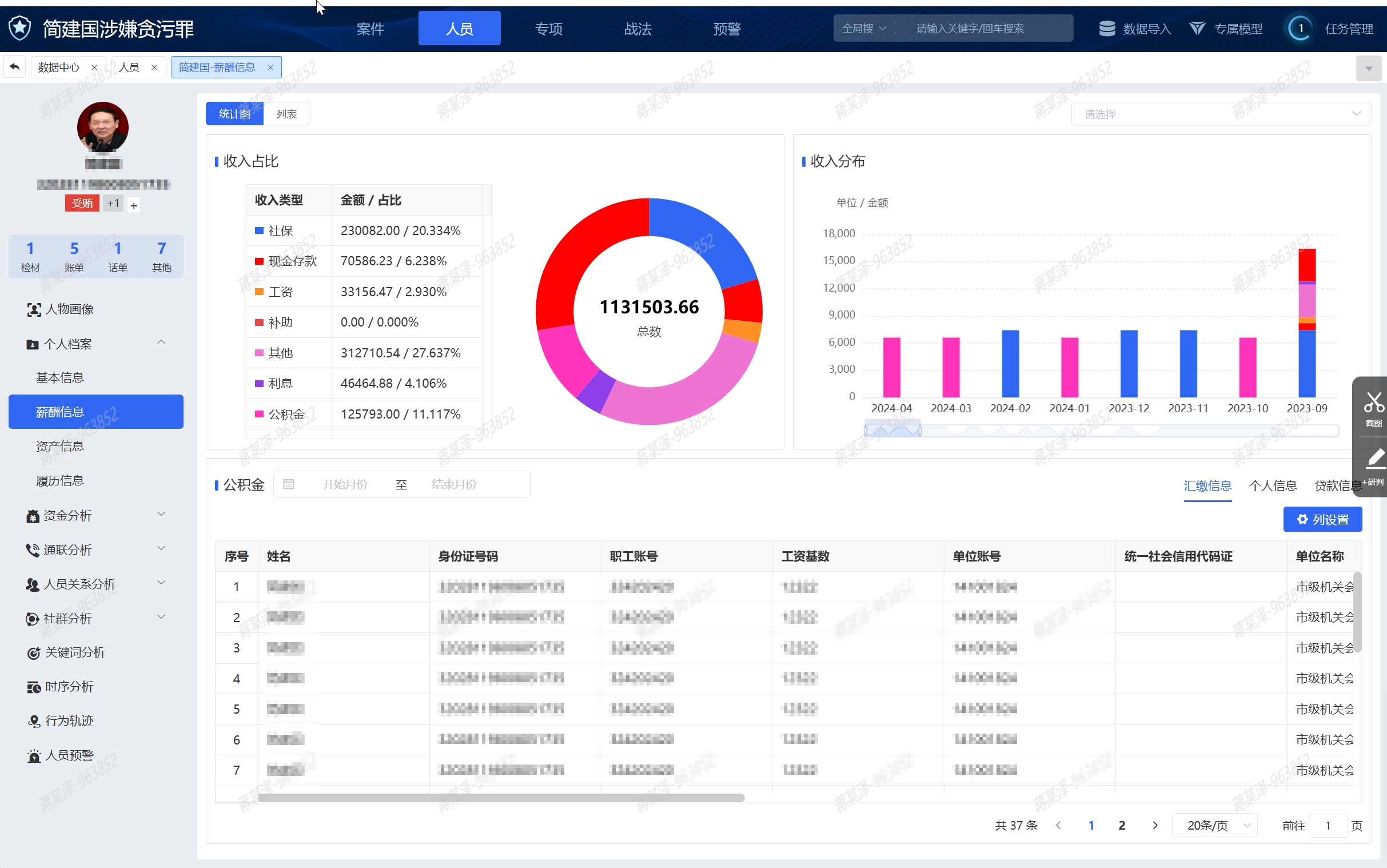Click the 列设置 button
This screenshot has height=868, width=1387.
click(1322, 520)
